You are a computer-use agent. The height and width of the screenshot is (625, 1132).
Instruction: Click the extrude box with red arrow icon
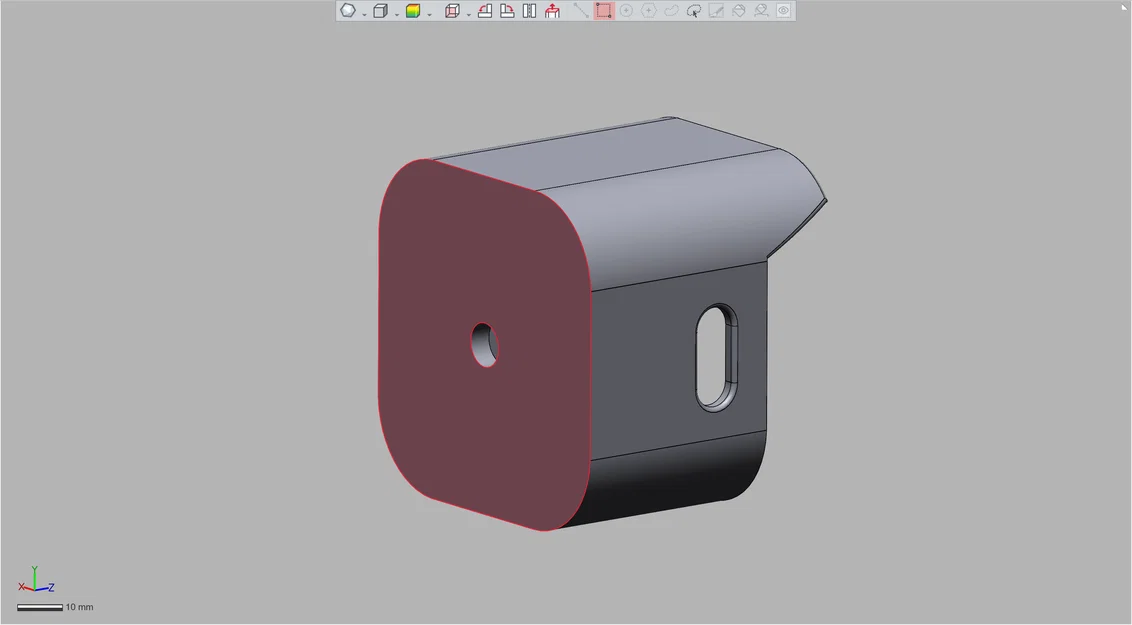click(552, 11)
